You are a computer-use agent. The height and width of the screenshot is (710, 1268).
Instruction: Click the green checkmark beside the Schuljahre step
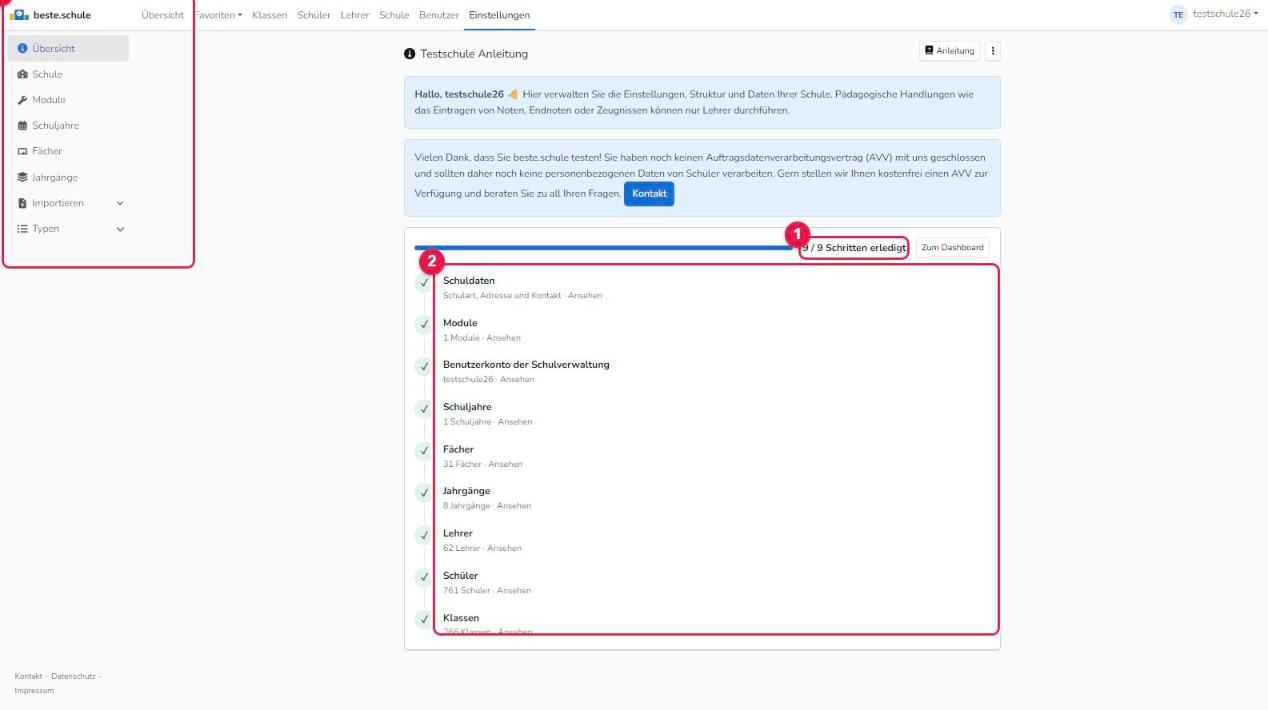(x=424, y=409)
